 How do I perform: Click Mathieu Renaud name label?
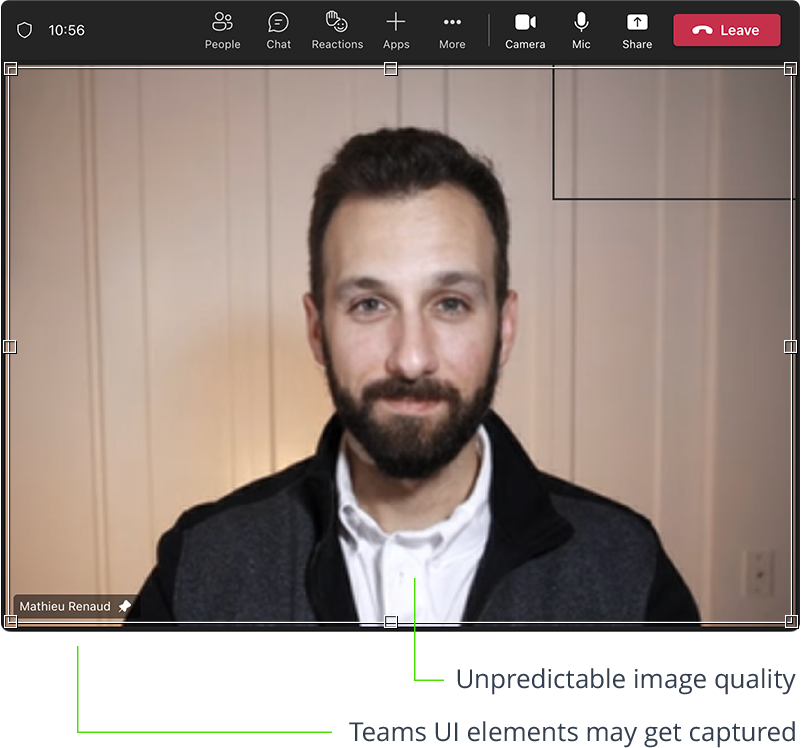65,606
